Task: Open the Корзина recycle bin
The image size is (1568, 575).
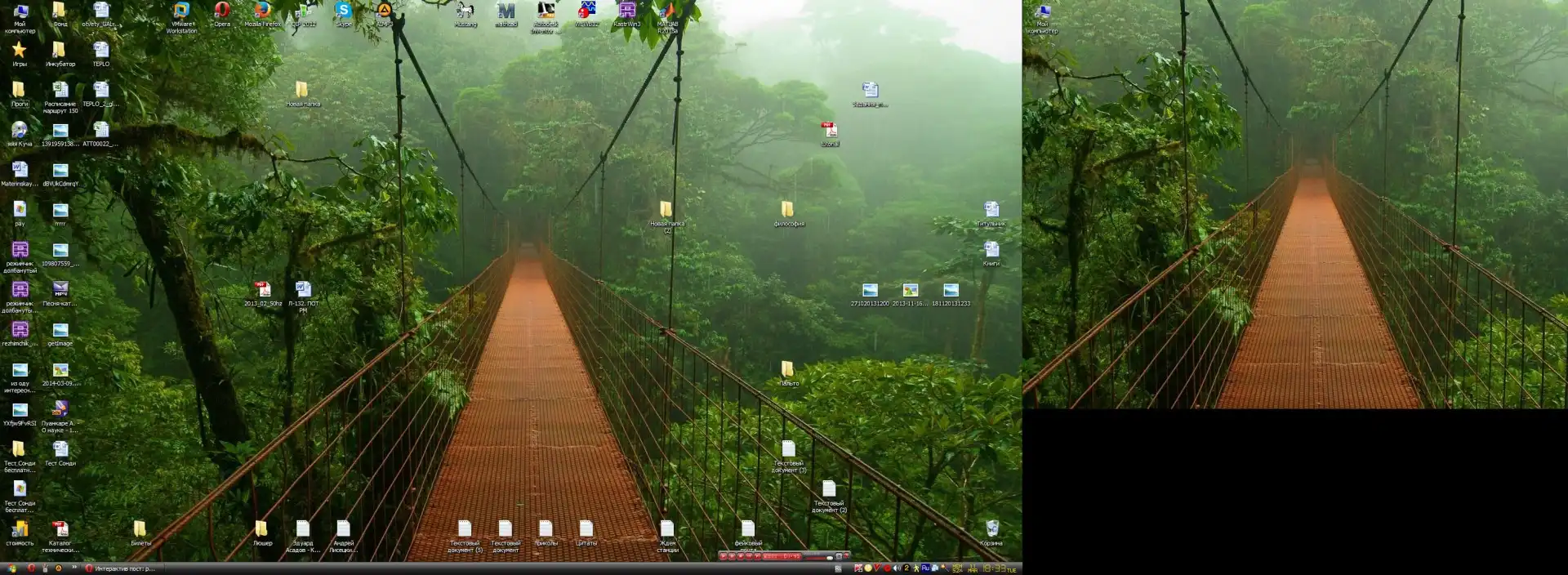Action: point(991,533)
